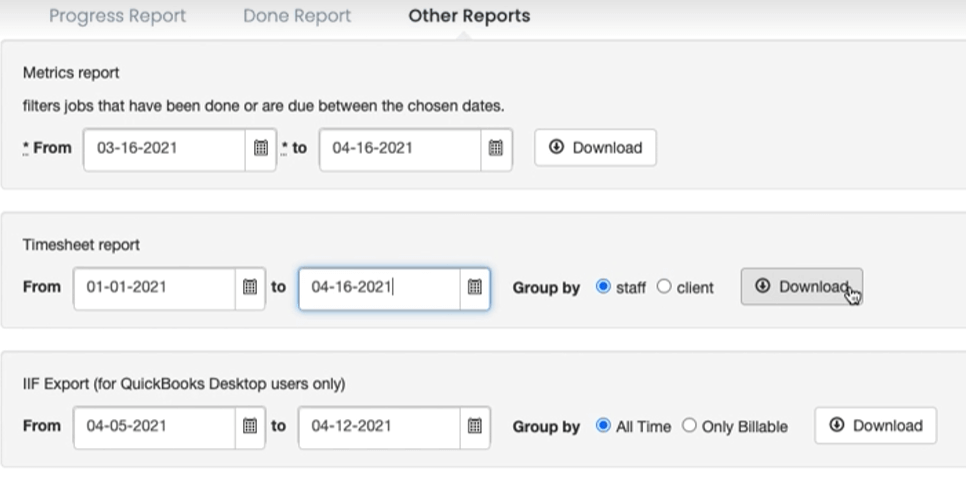Click Metrics to date field 04-16-2021
Image resolution: width=966 pixels, height=481 pixels.
coord(400,148)
